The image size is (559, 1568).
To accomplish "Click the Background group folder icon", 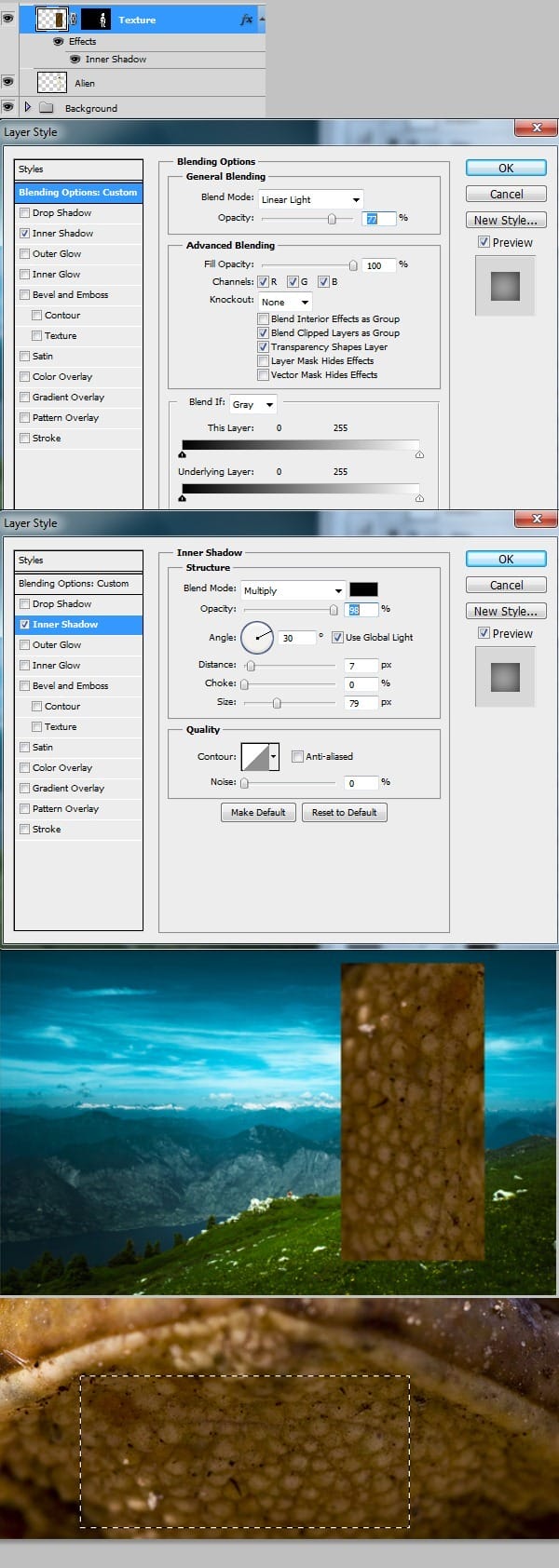I will click(x=47, y=108).
